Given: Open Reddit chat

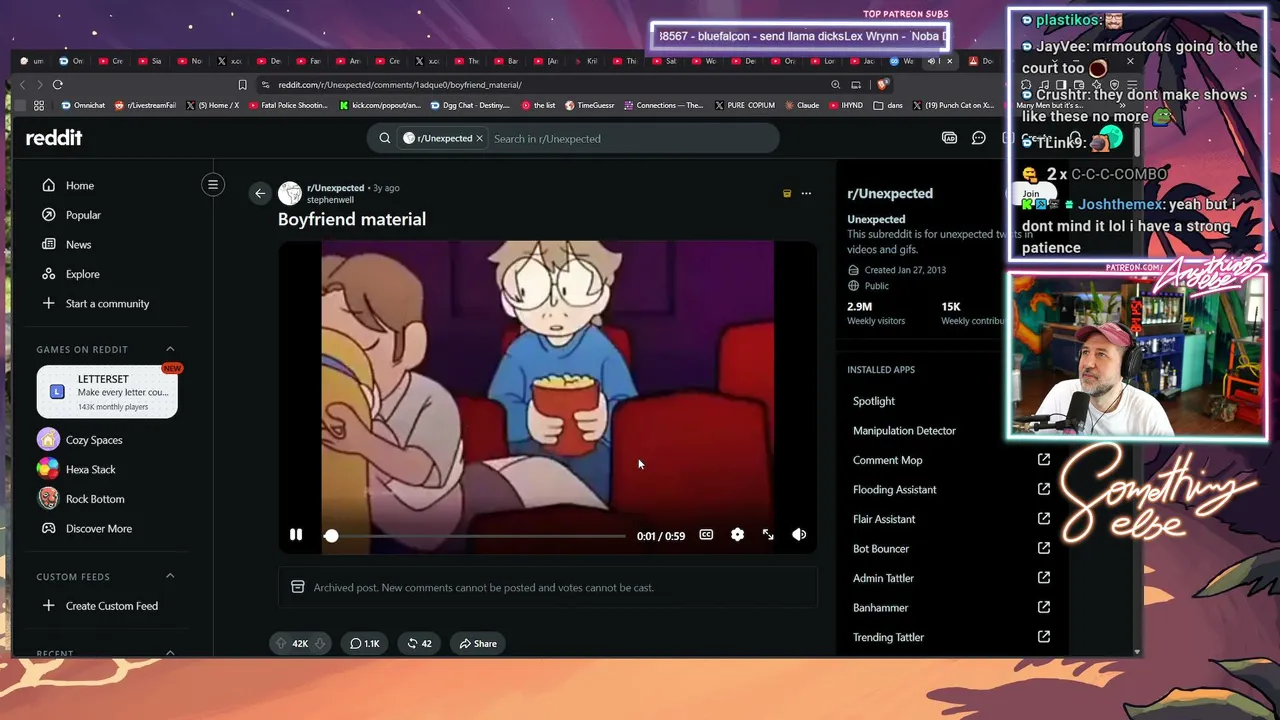Looking at the screenshot, I should (979, 138).
